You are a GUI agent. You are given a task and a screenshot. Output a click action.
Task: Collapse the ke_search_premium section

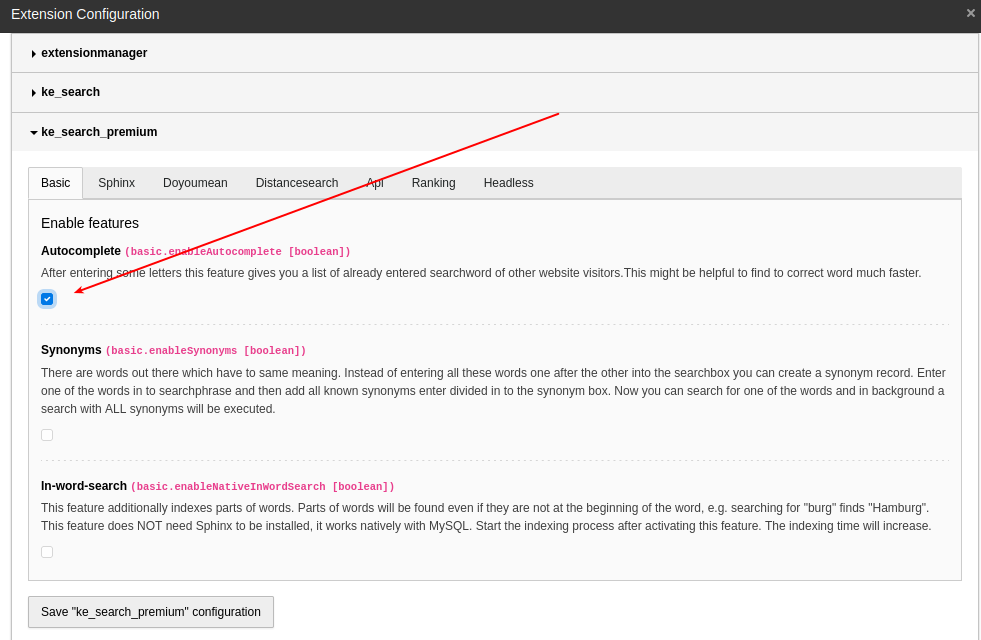click(x=98, y=131)
